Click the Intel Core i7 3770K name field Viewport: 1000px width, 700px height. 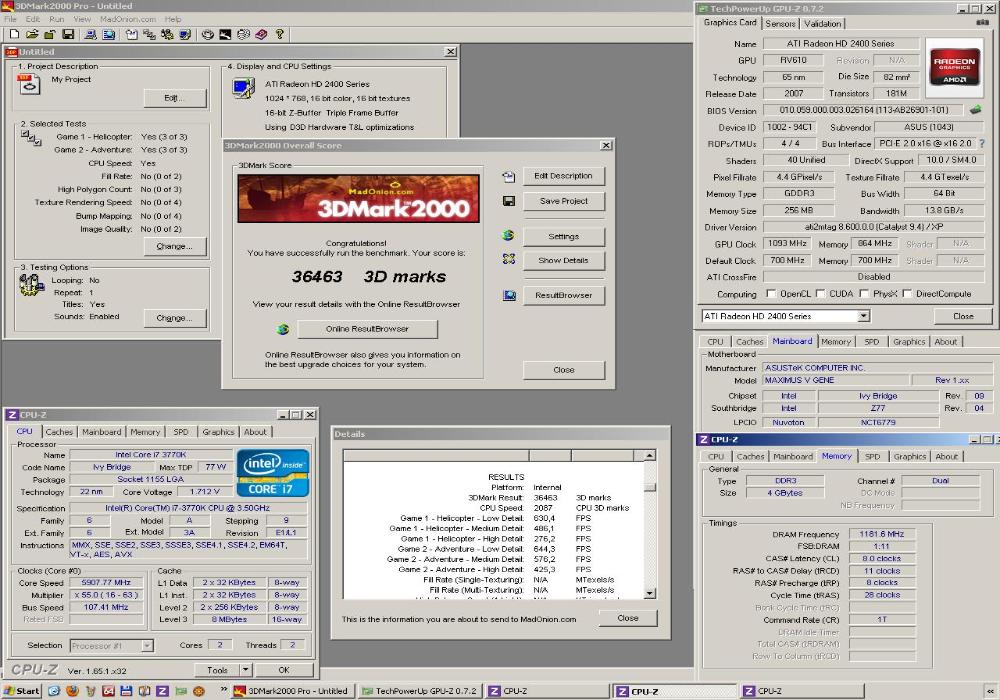[151, 455]
